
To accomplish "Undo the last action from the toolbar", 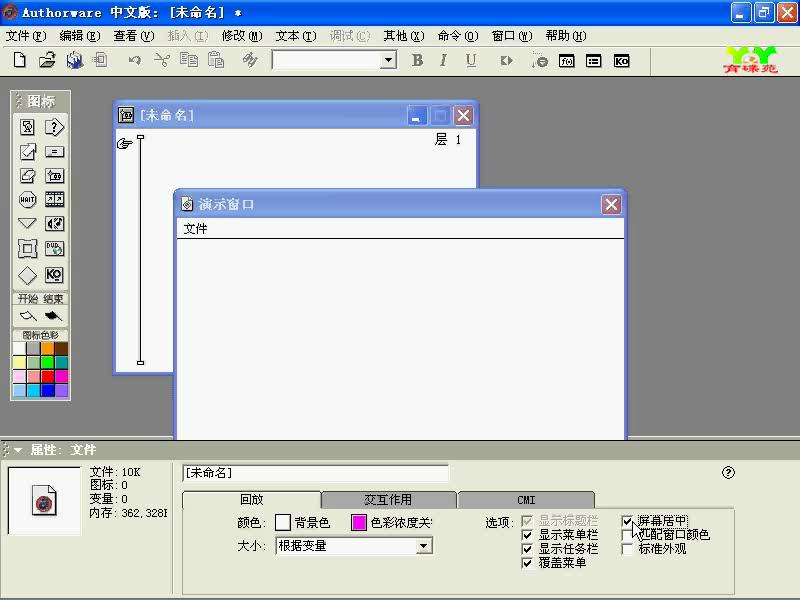I will tap(135, 61).
